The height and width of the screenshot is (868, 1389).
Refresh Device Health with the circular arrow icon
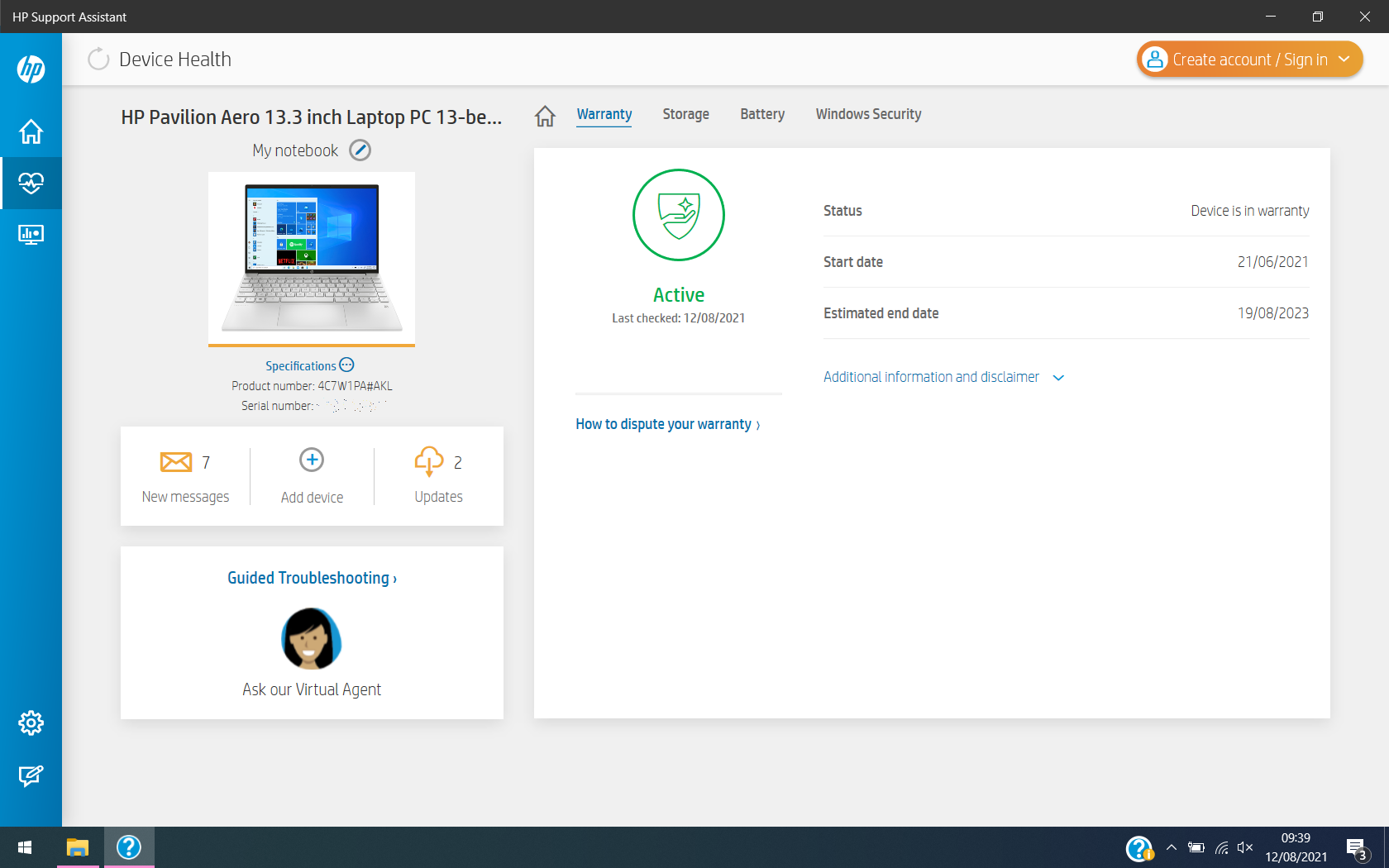click(x=98, y=60)
